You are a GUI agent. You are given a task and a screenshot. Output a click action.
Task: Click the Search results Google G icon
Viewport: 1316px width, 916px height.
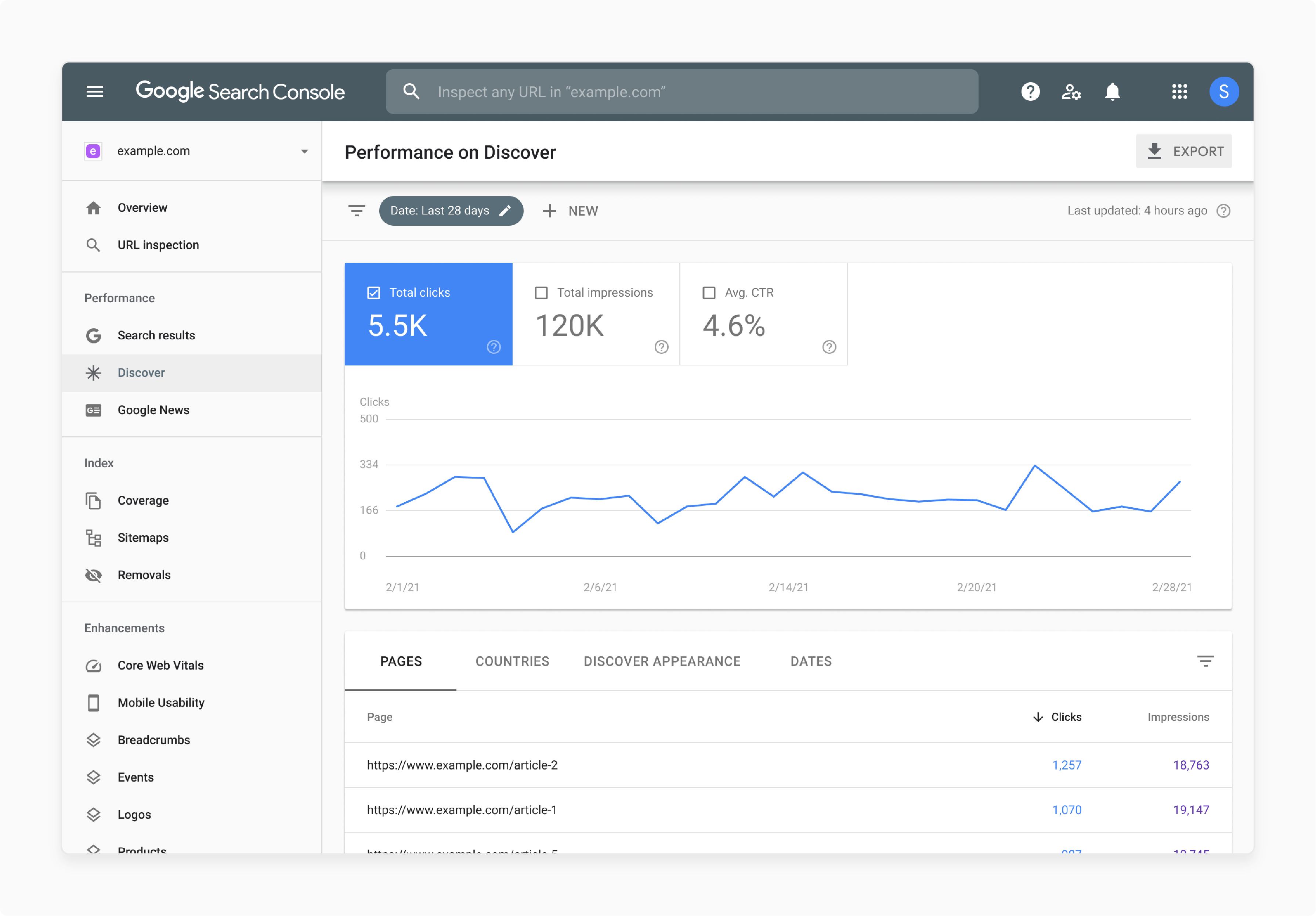(93, 336)
